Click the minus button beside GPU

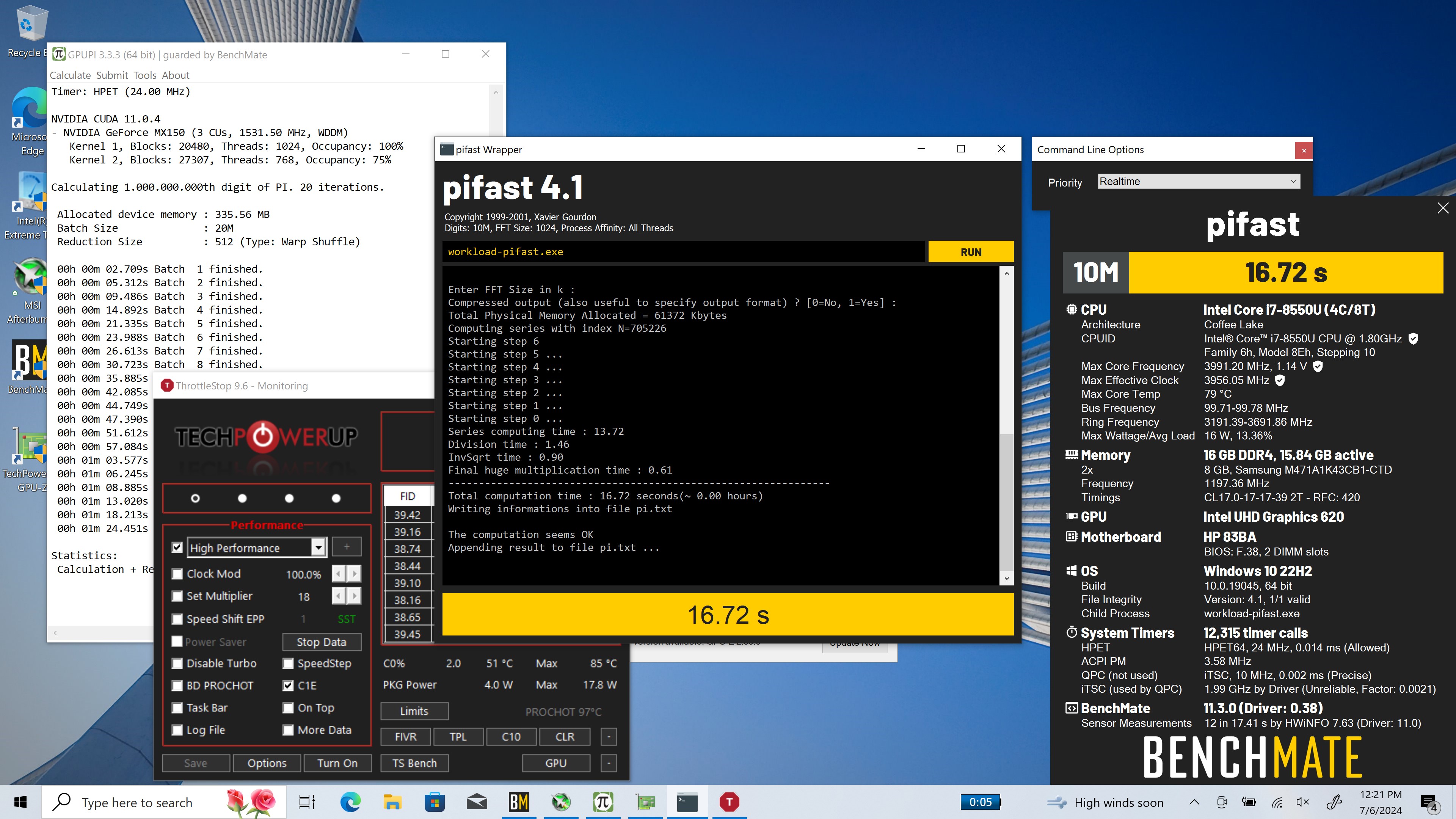pos(608,763)
